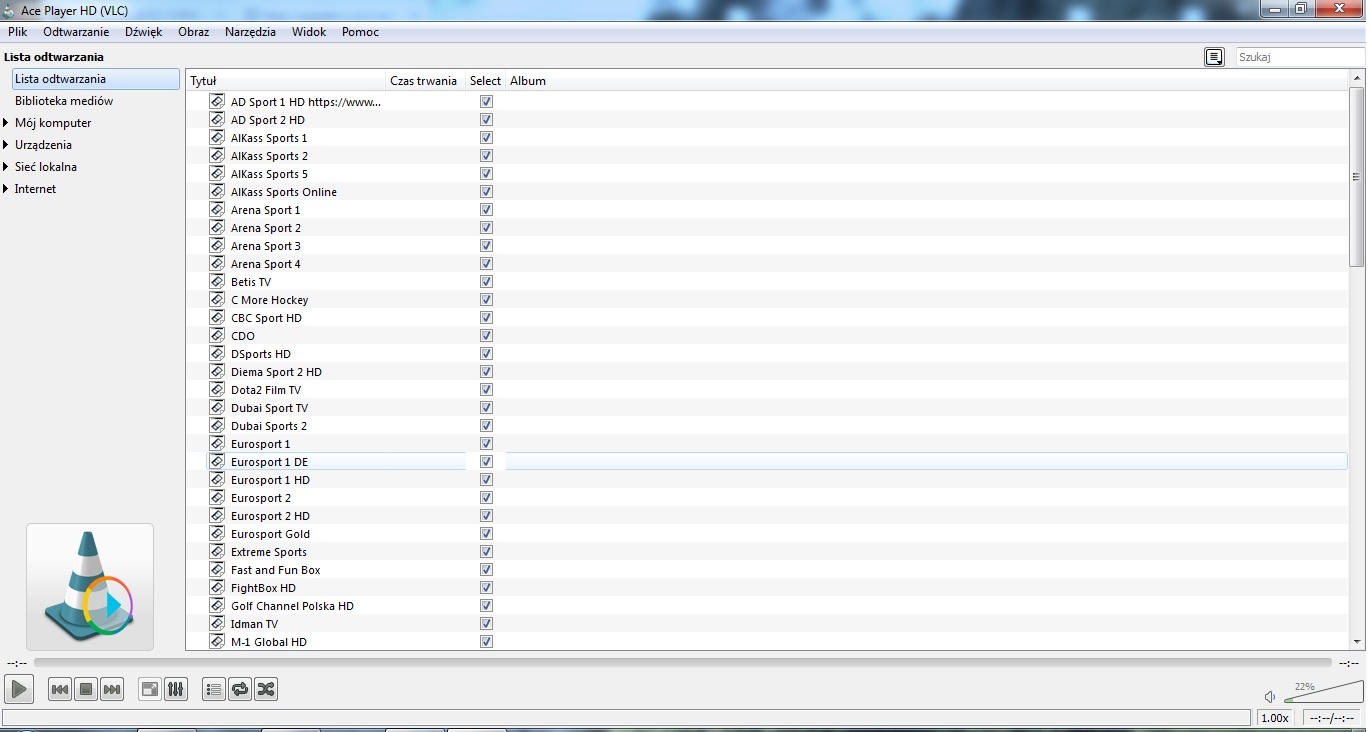This screenshot has width=1369, height=732.
Task: Open the Narzędzia menu
Action: pyautogui.click(x=250, y=32)
